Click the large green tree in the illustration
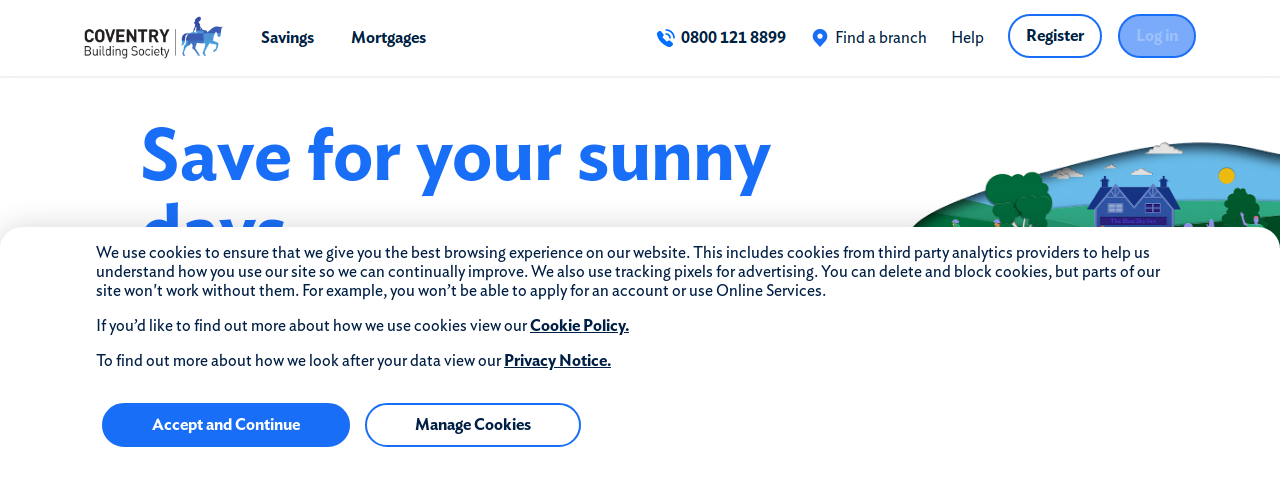1280x480 pixels. tap(1017, 197)
